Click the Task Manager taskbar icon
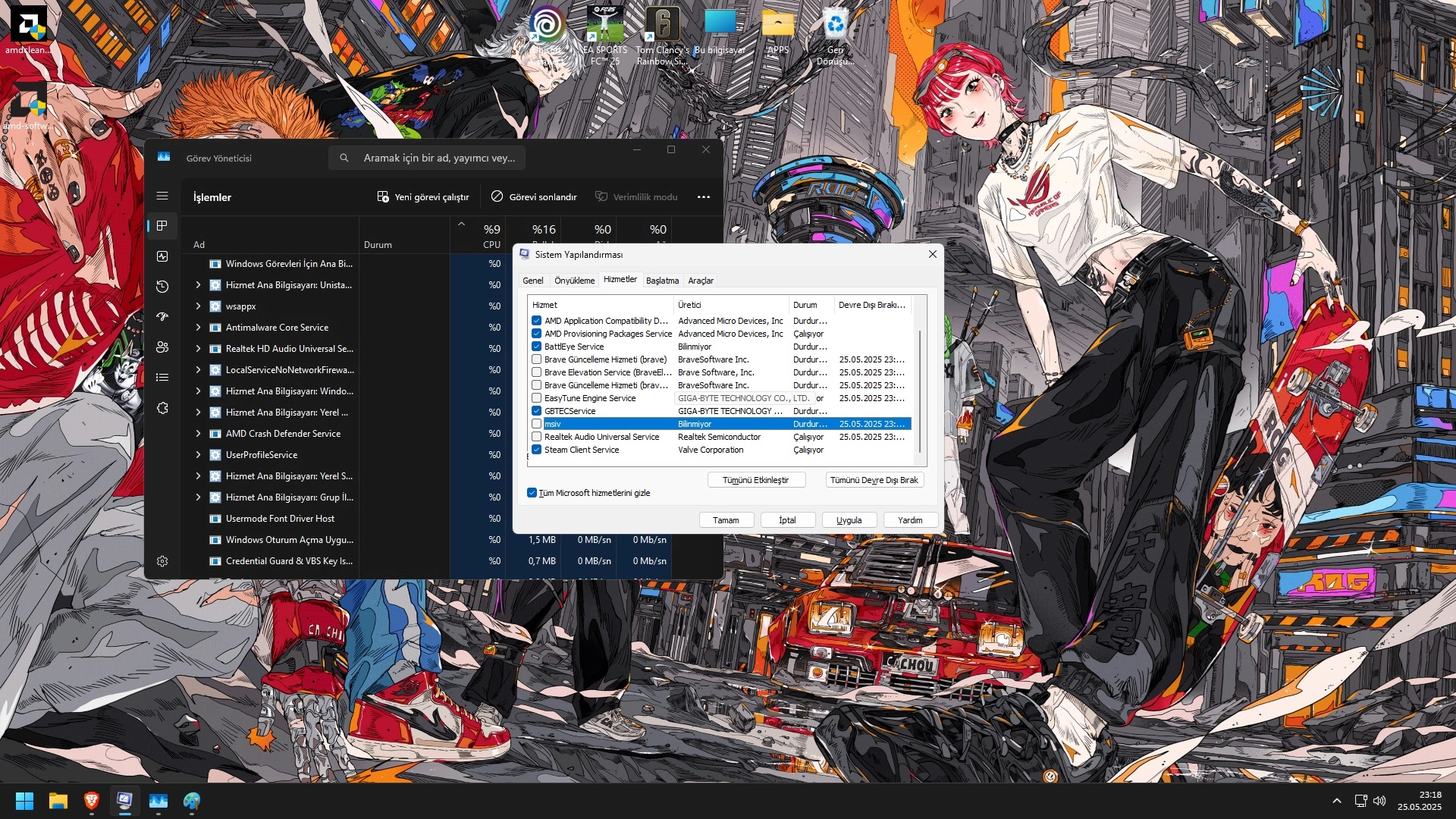 click(x=158, y=801)
